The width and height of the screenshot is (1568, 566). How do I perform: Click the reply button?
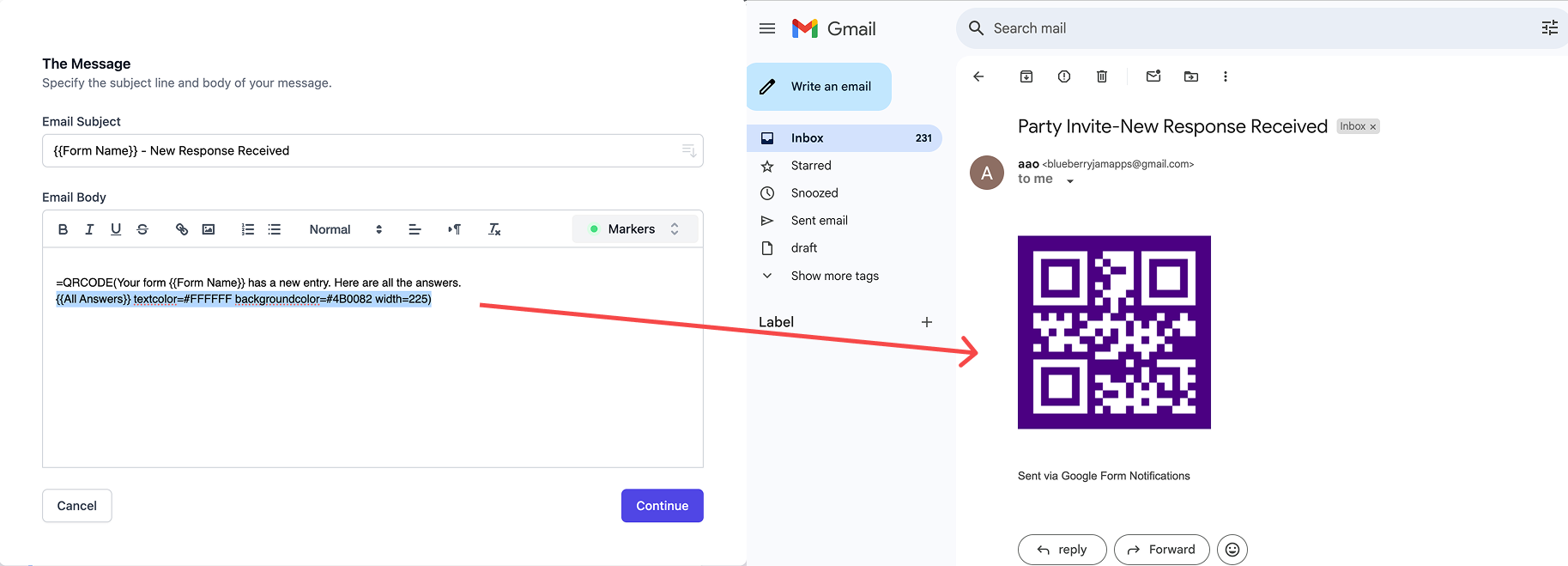1062,550
